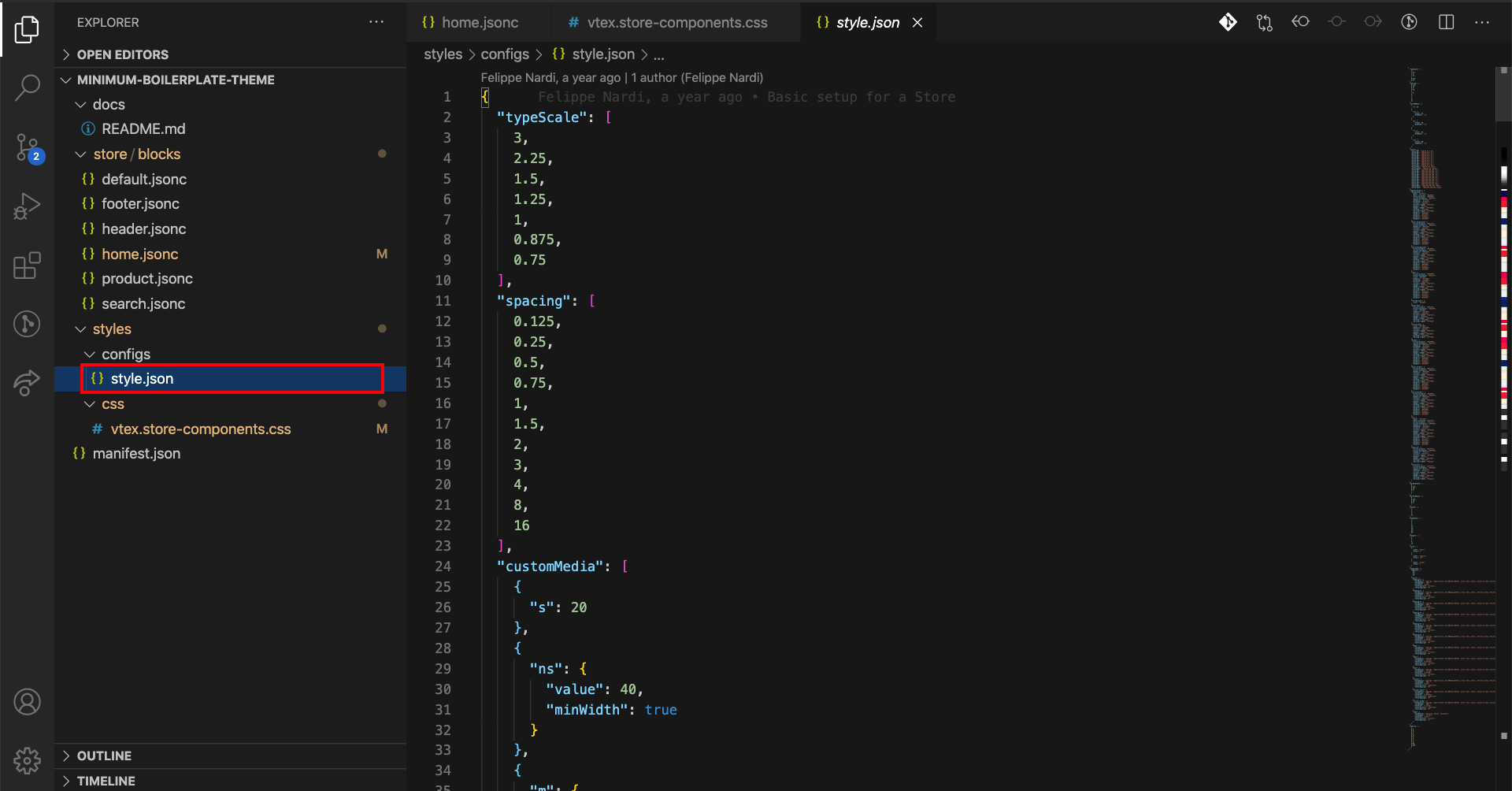Screen dimensions: 1512x791
Task: Open vtex.store-components.css in explorer tree
Action: [230, 429]
